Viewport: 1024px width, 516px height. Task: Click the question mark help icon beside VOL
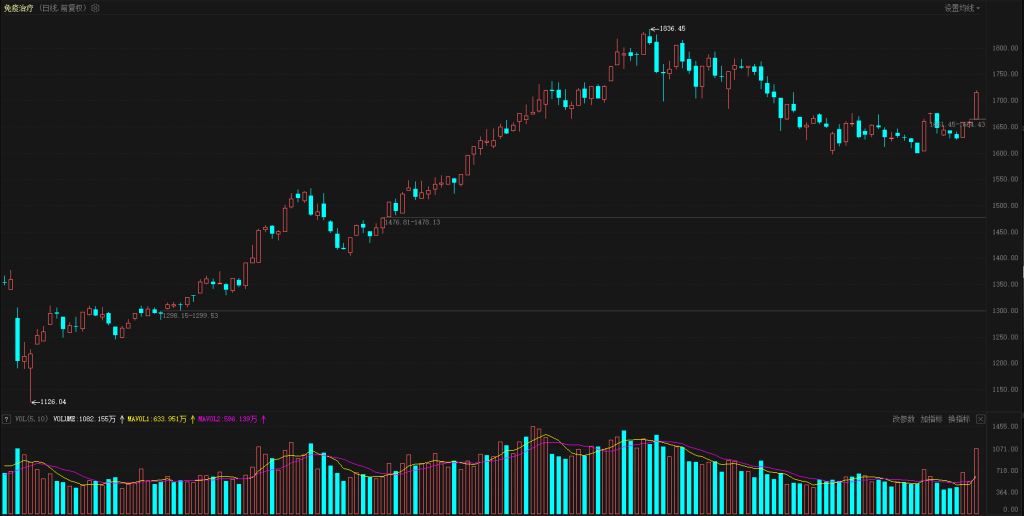tap(6, 419)
